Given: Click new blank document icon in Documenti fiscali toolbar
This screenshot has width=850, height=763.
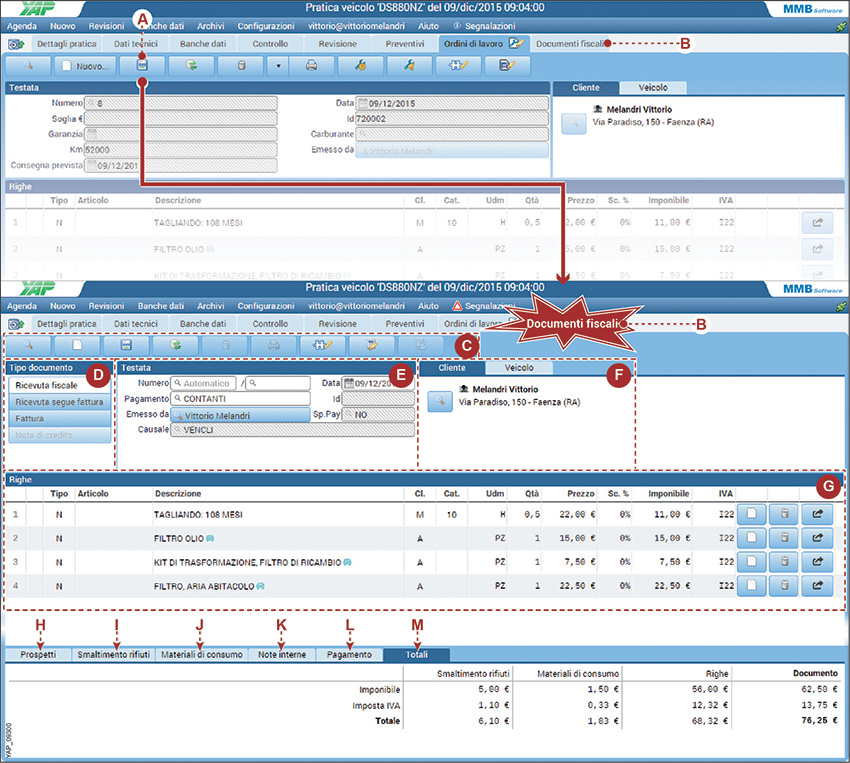Looking at the screenshot, I should pos(78,345).
